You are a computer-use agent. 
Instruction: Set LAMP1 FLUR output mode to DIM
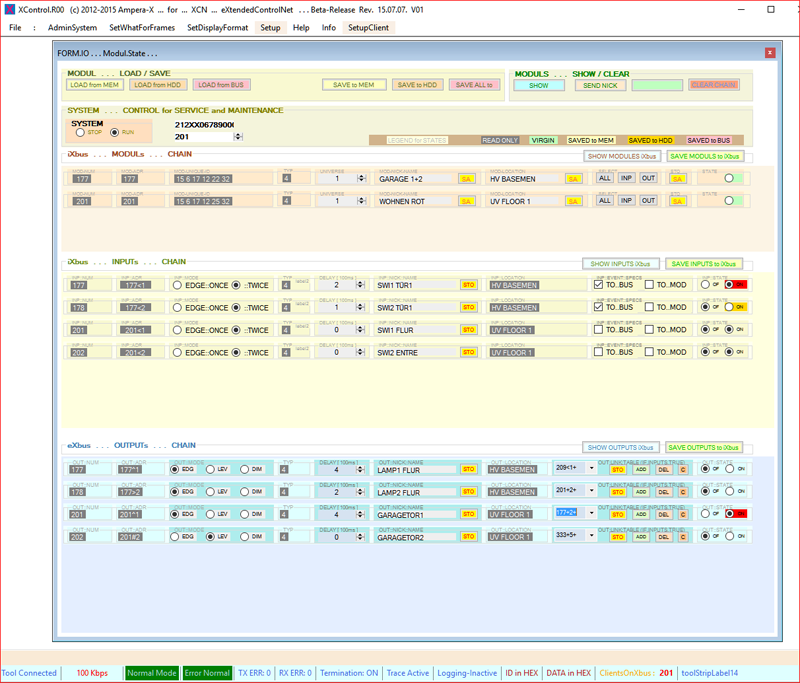246,469
